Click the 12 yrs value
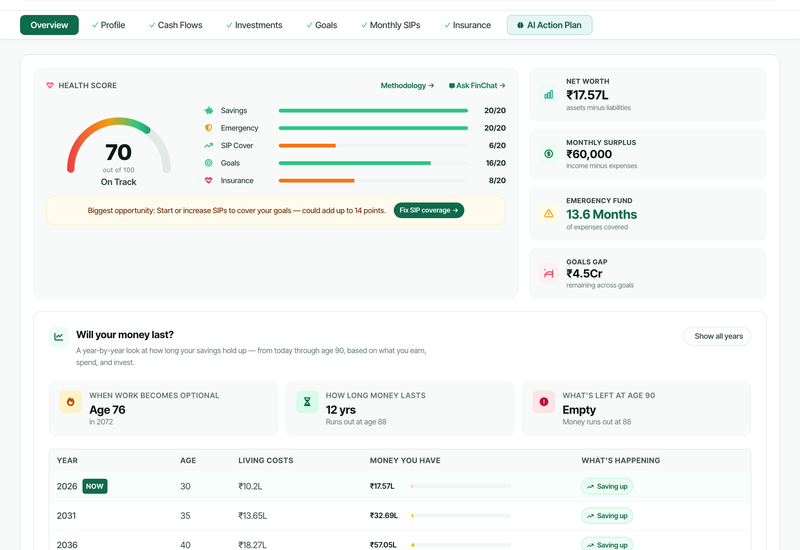Screen dimensions: 800x550 (x=341, y=410)
